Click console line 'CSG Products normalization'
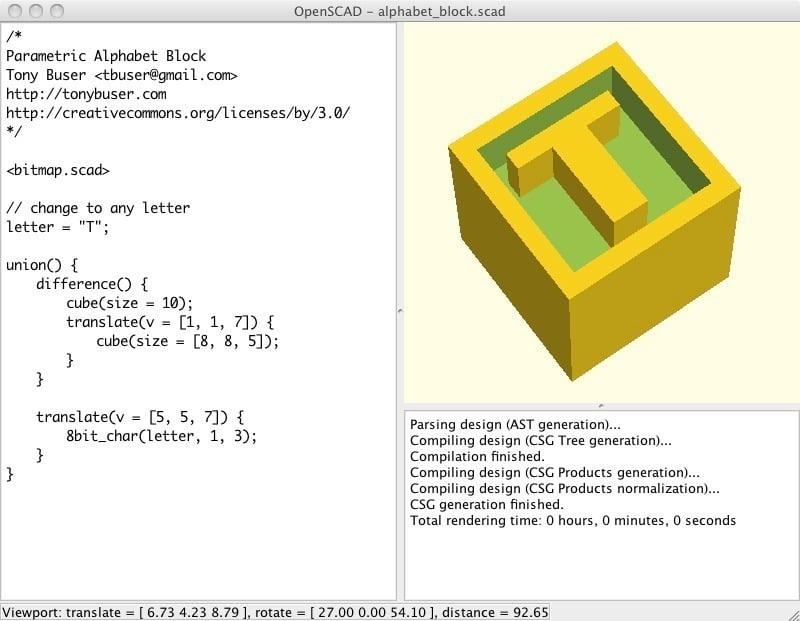Screen dimensions: 800x621 tap(565, 488)
